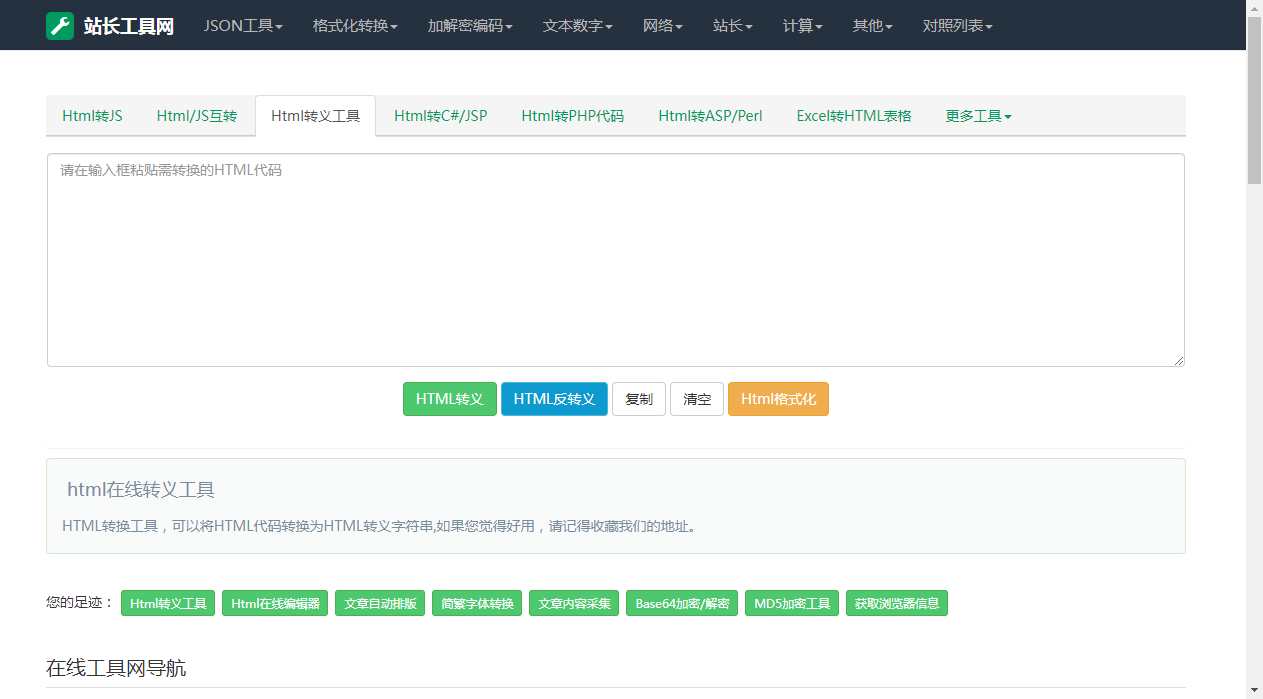Click the 站长工具网 wrench logo icon

pyautogui.click(x=60, y=25)
